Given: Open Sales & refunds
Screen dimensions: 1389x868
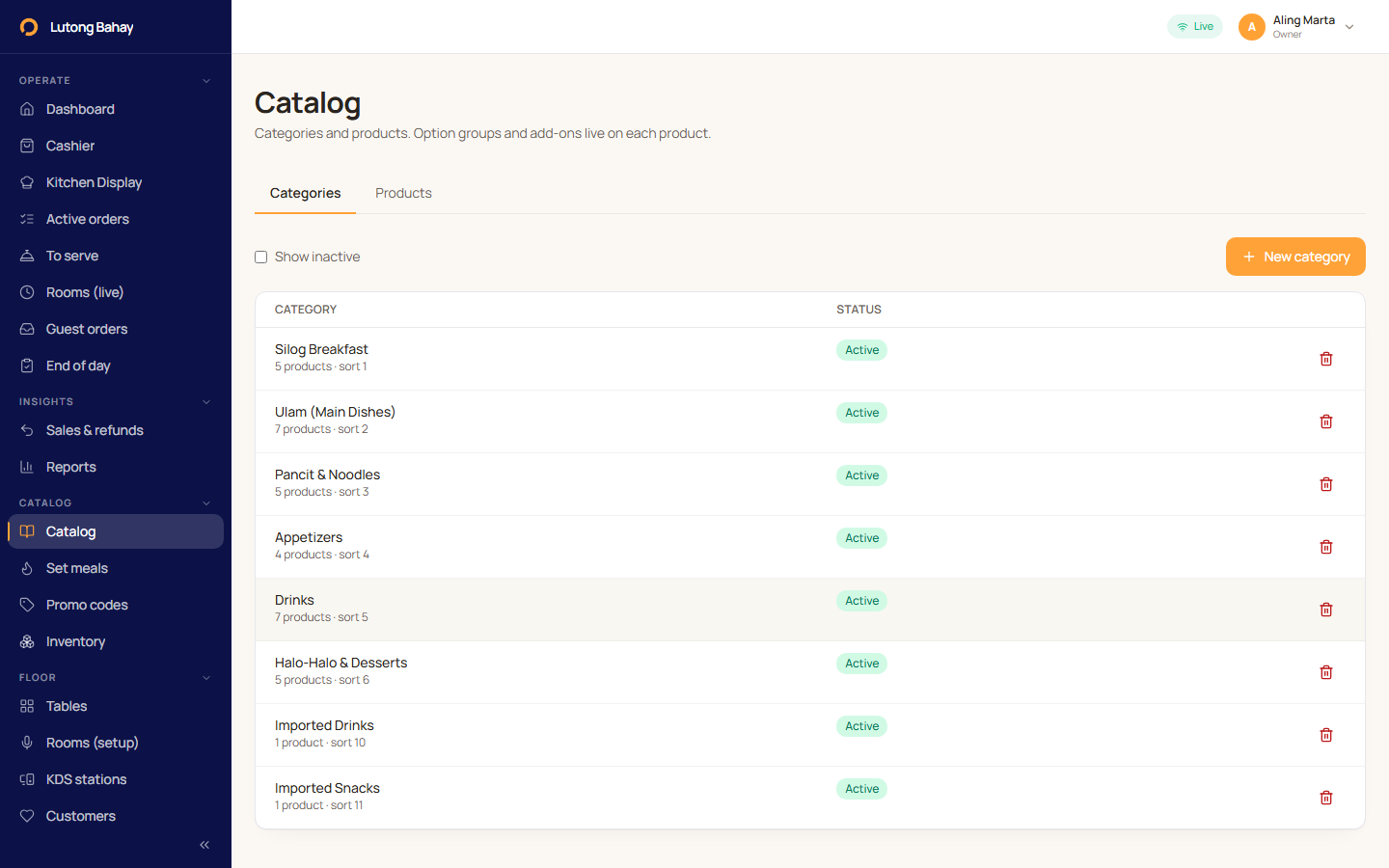Looking at the screenshot, I should click(x=116, y=430).
